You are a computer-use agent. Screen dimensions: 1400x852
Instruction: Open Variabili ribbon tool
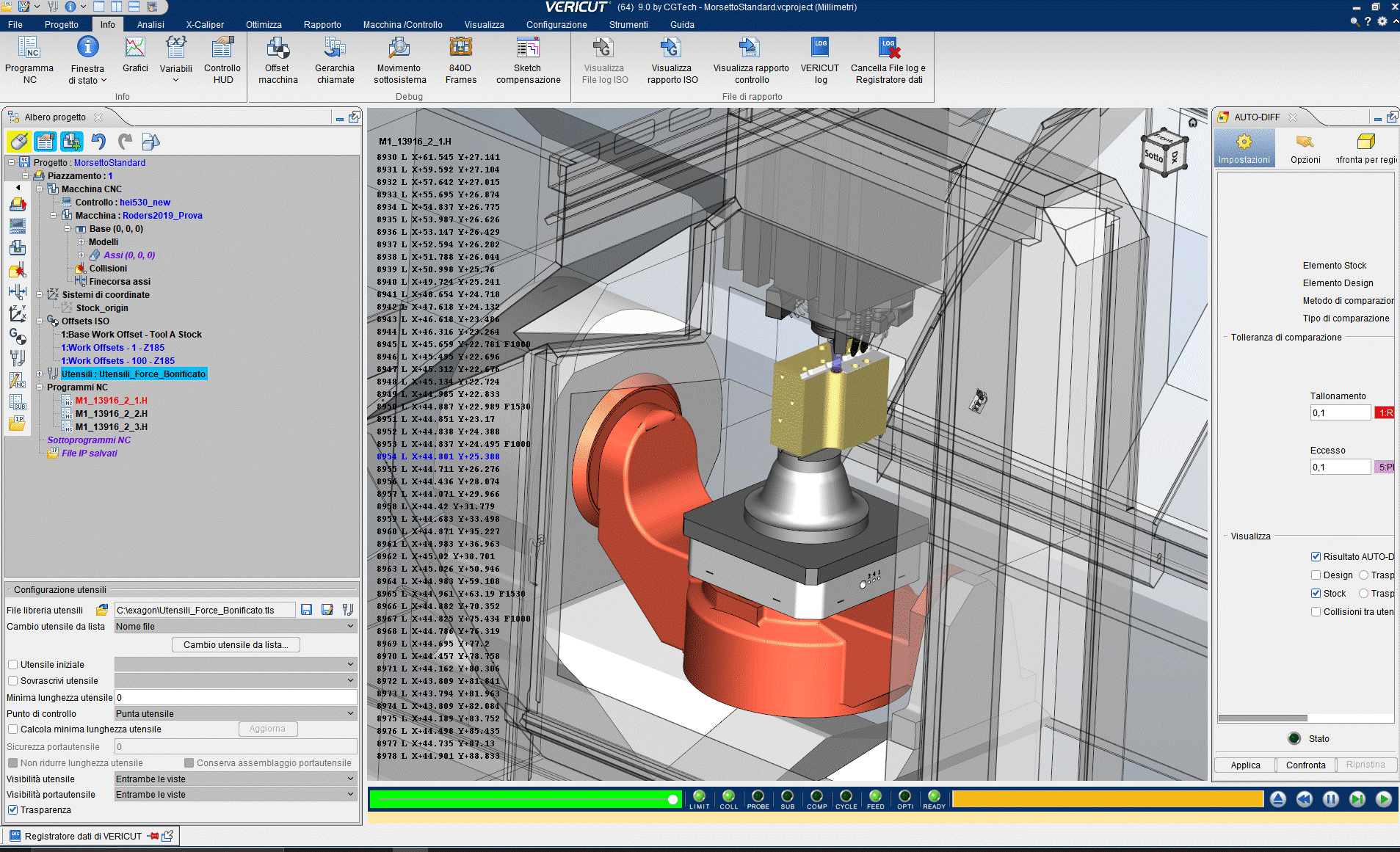pyautogui.click(x=176, y=60)
